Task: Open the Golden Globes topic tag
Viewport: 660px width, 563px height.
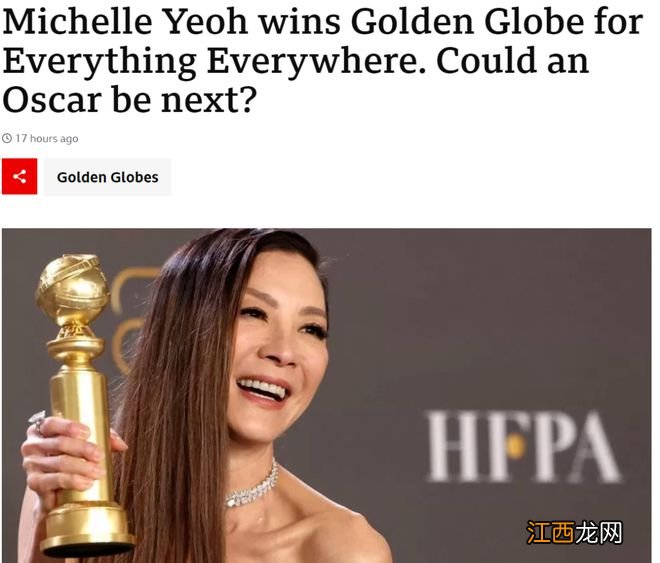Action: 108,177
